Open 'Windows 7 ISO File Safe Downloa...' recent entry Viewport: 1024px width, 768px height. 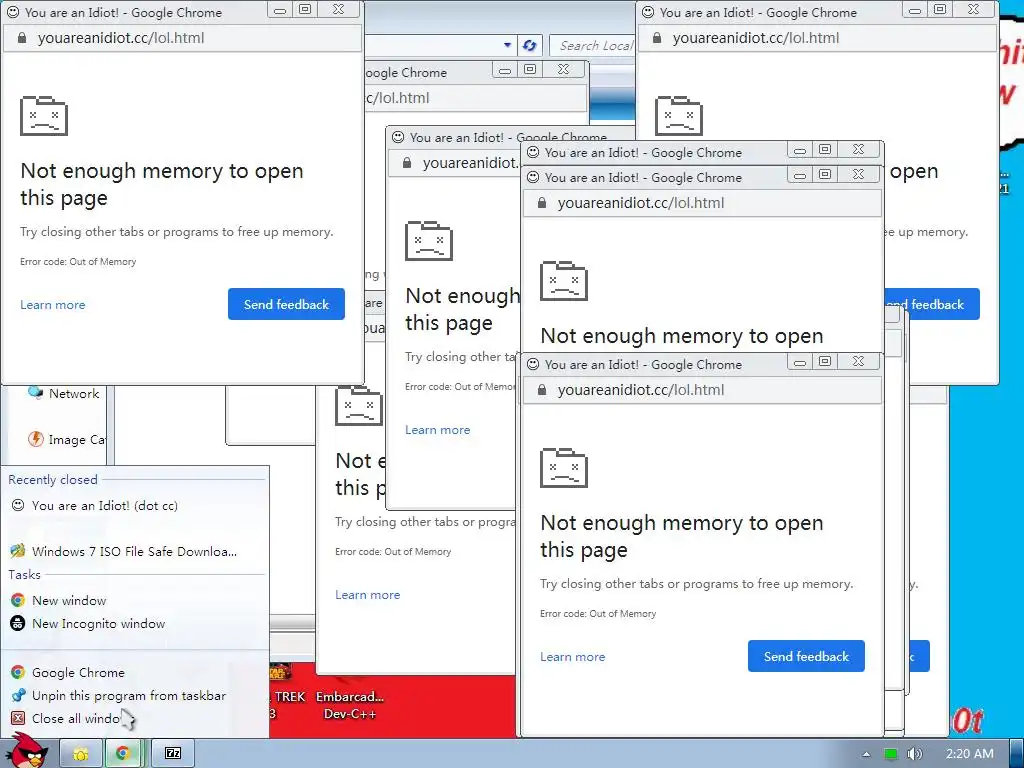pyautogui.click(x=135, y=551)
